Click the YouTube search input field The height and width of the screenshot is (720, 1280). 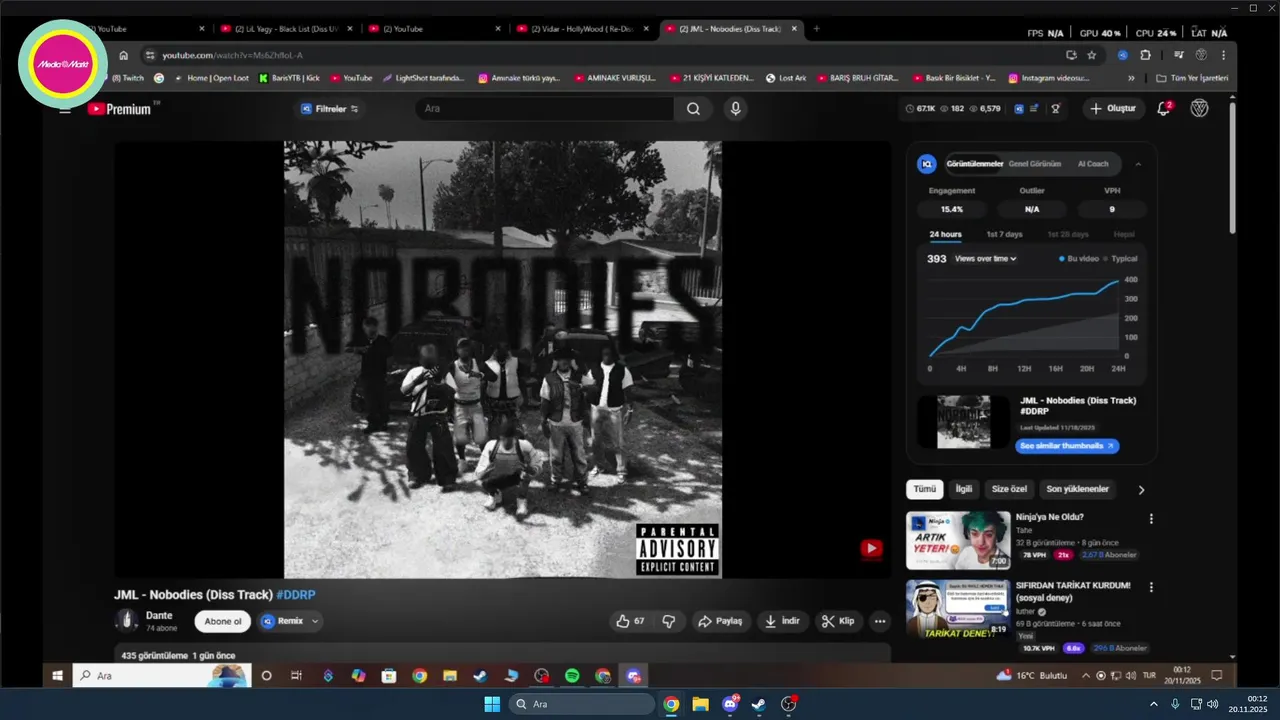click(545, 109)
